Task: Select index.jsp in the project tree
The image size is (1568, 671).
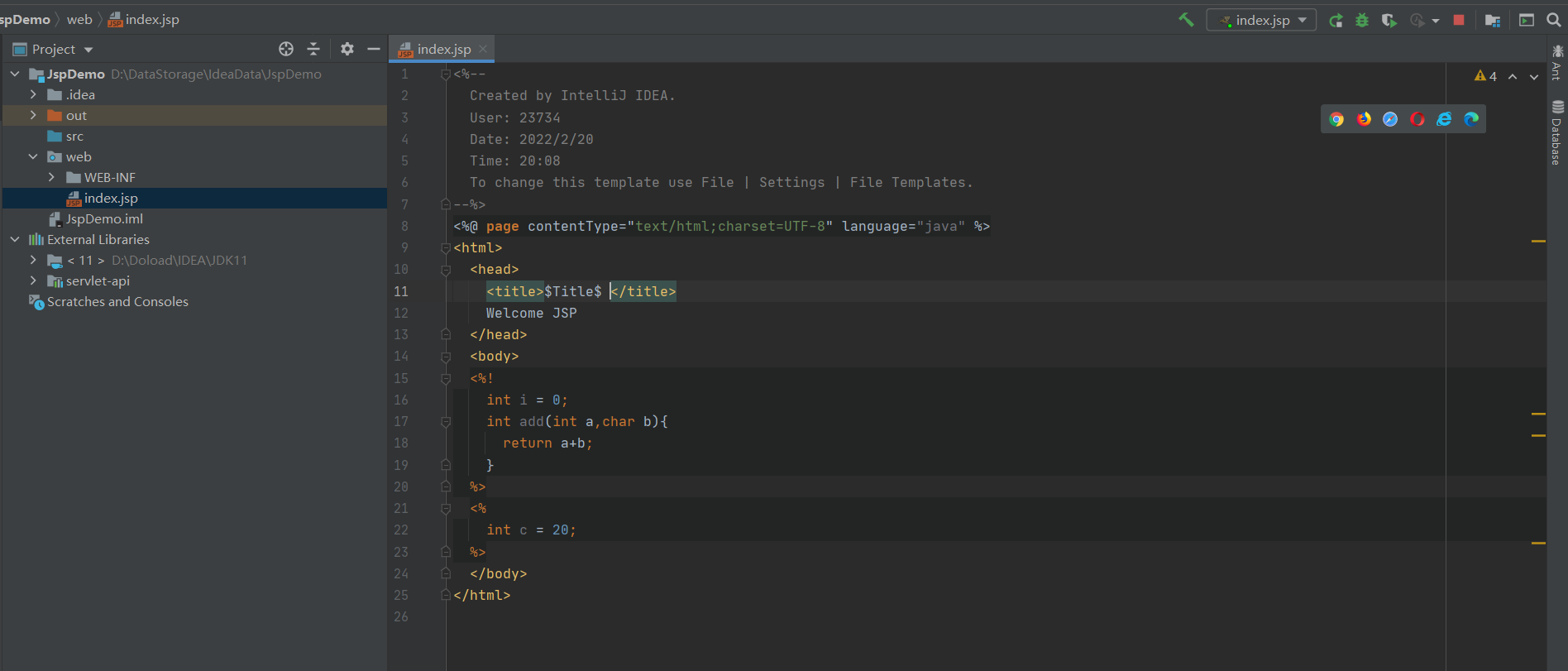Action: [x=194, y=198]
